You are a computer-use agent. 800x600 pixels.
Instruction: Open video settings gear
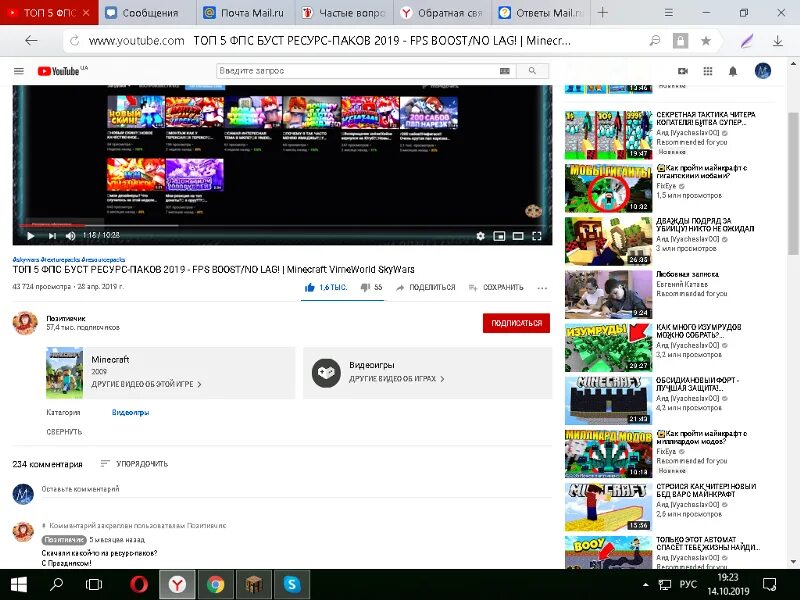[x=480, y=236]
